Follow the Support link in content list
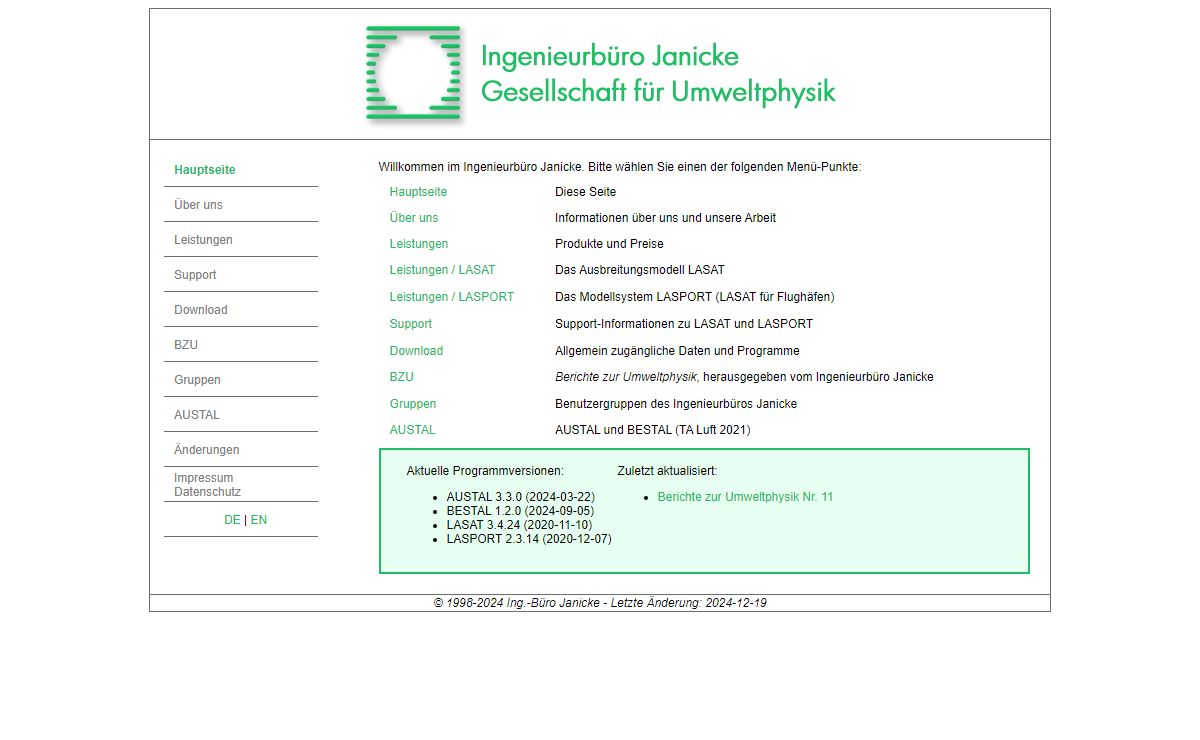Image resolution: width=1200 pixels, height=740 pixels. pos(411,324)
